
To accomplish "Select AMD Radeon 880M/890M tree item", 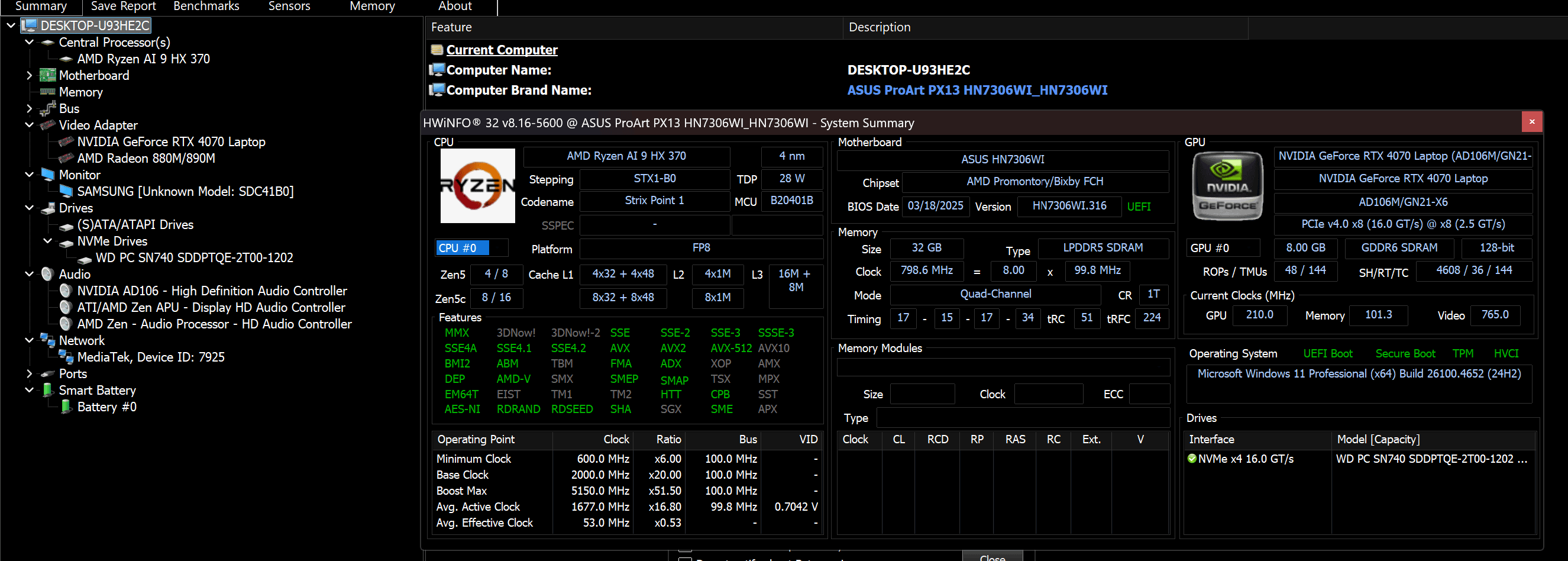I will pyautogui.click(x=146, y=159).
